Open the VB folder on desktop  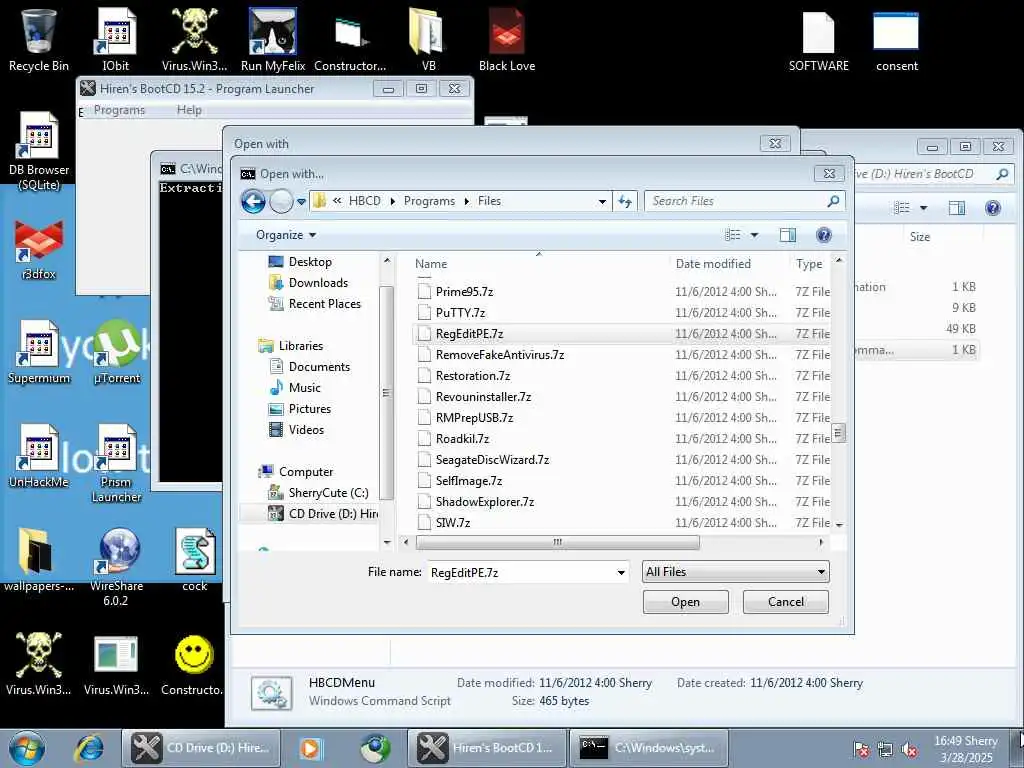428,39
